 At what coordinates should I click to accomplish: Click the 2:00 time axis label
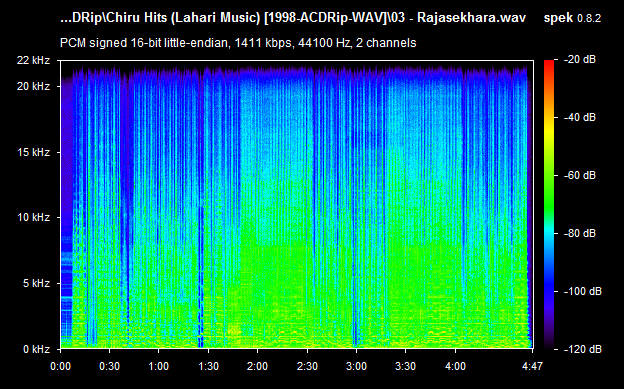click(257, 366)
